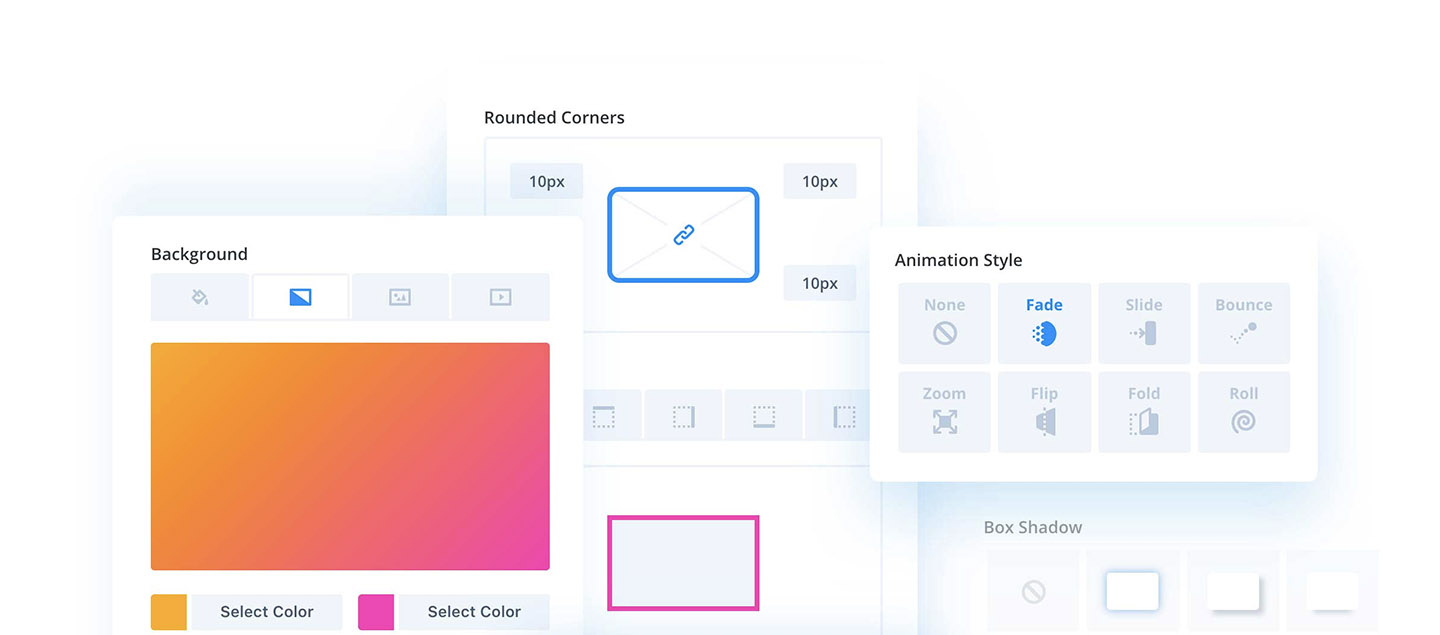1440x635 pixels.
Task: Toggle the linked corners chain icon
Action: point(683,235)
